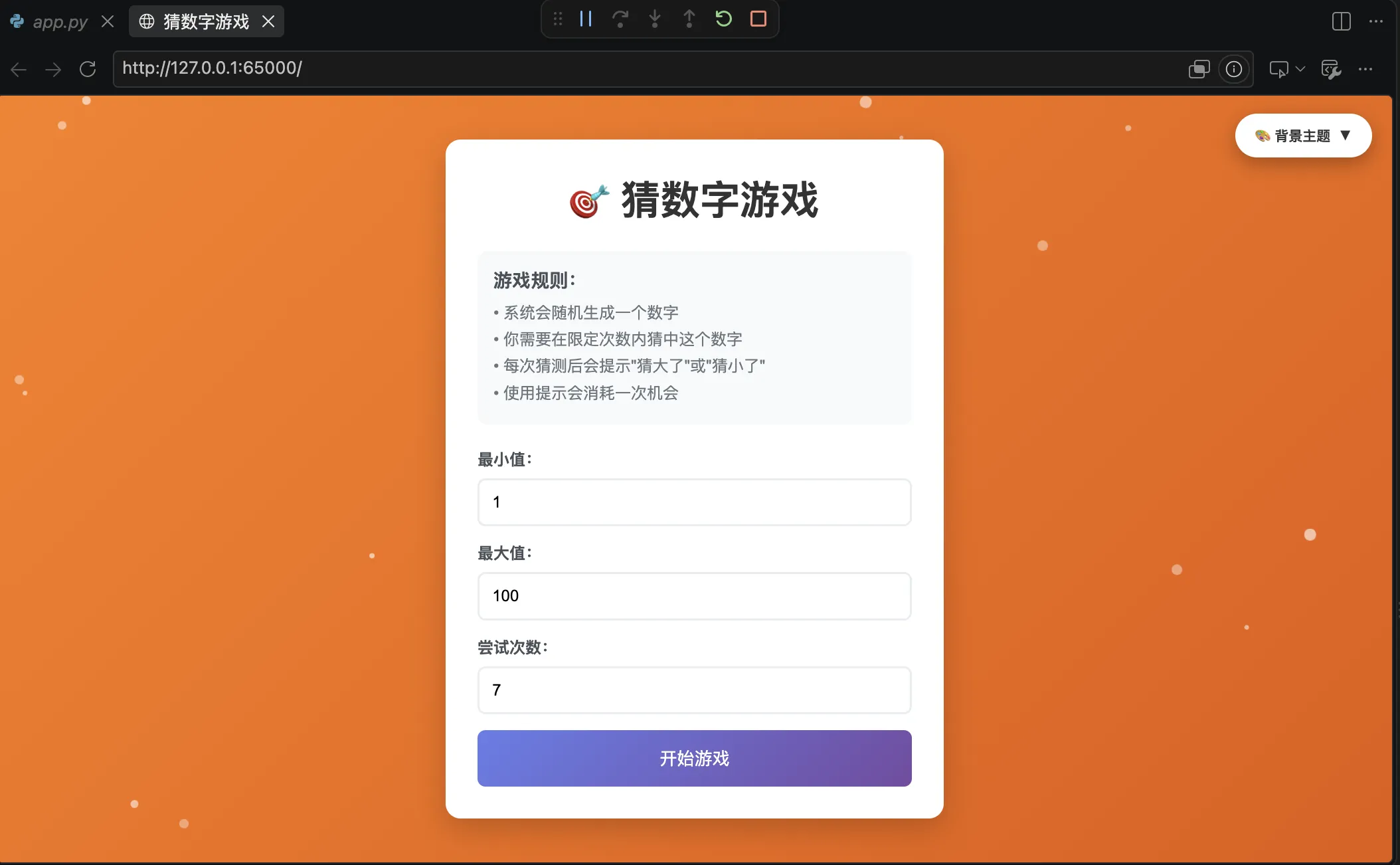Click rule 使用提示会消耗一次机会
The height and width of the screenshot is (865, 1400).
click(586, 393)
